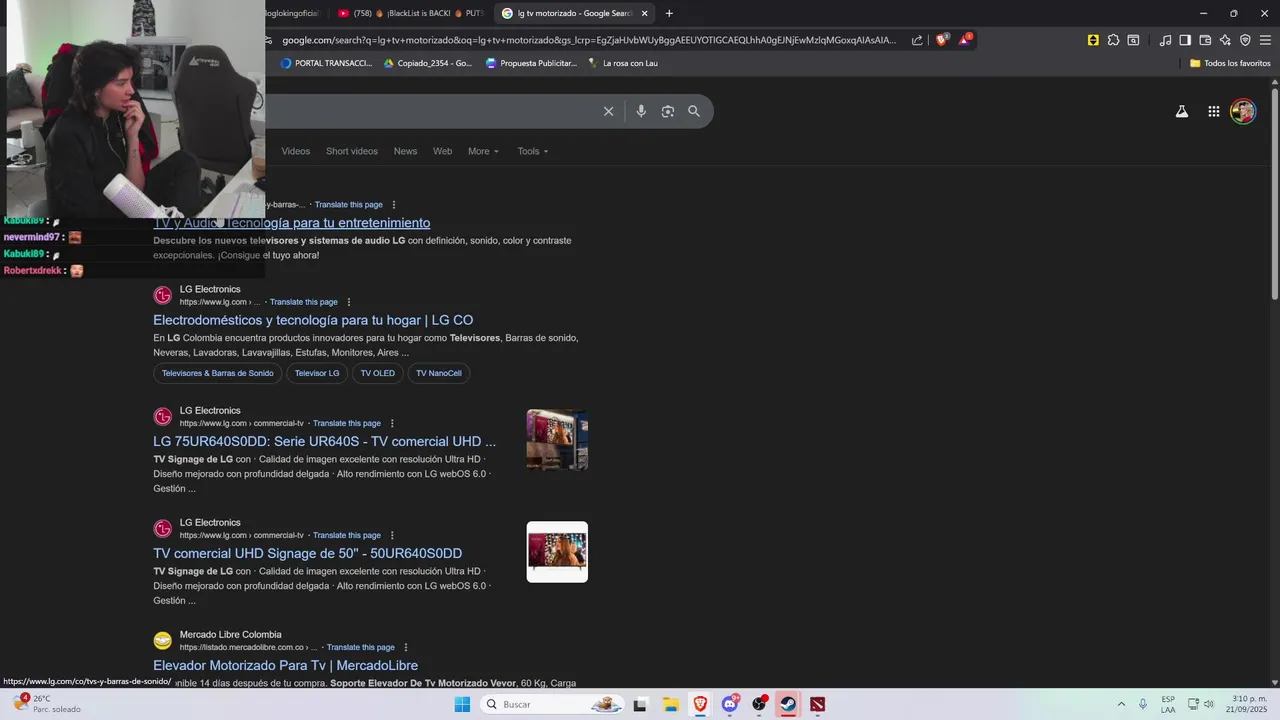Open Todos los favoritos bookmarks folder
Image resolution: width=1280 pixels, height=720 pixels.
[1230, 63]
